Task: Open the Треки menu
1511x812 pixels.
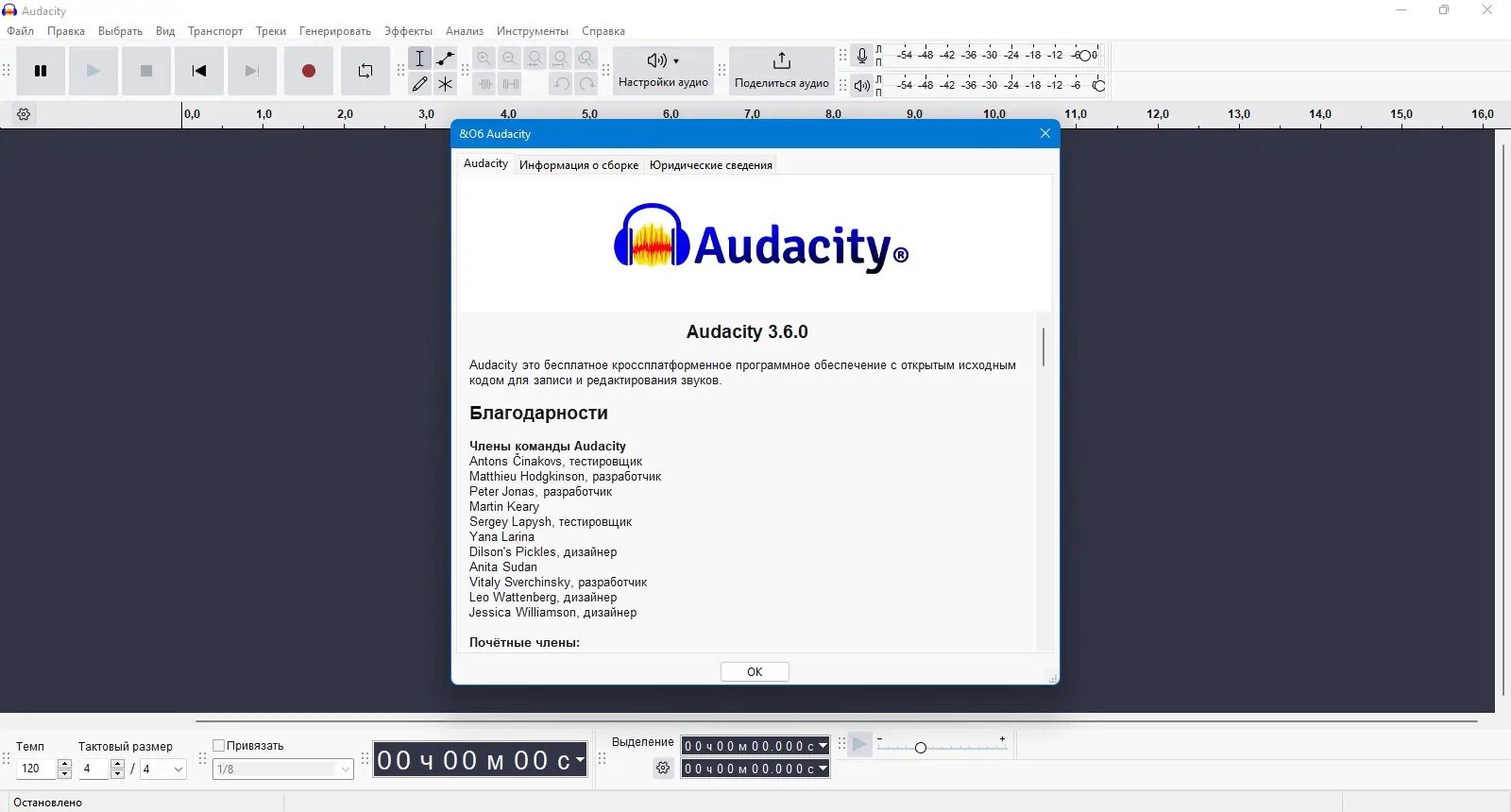Action: 271,31
